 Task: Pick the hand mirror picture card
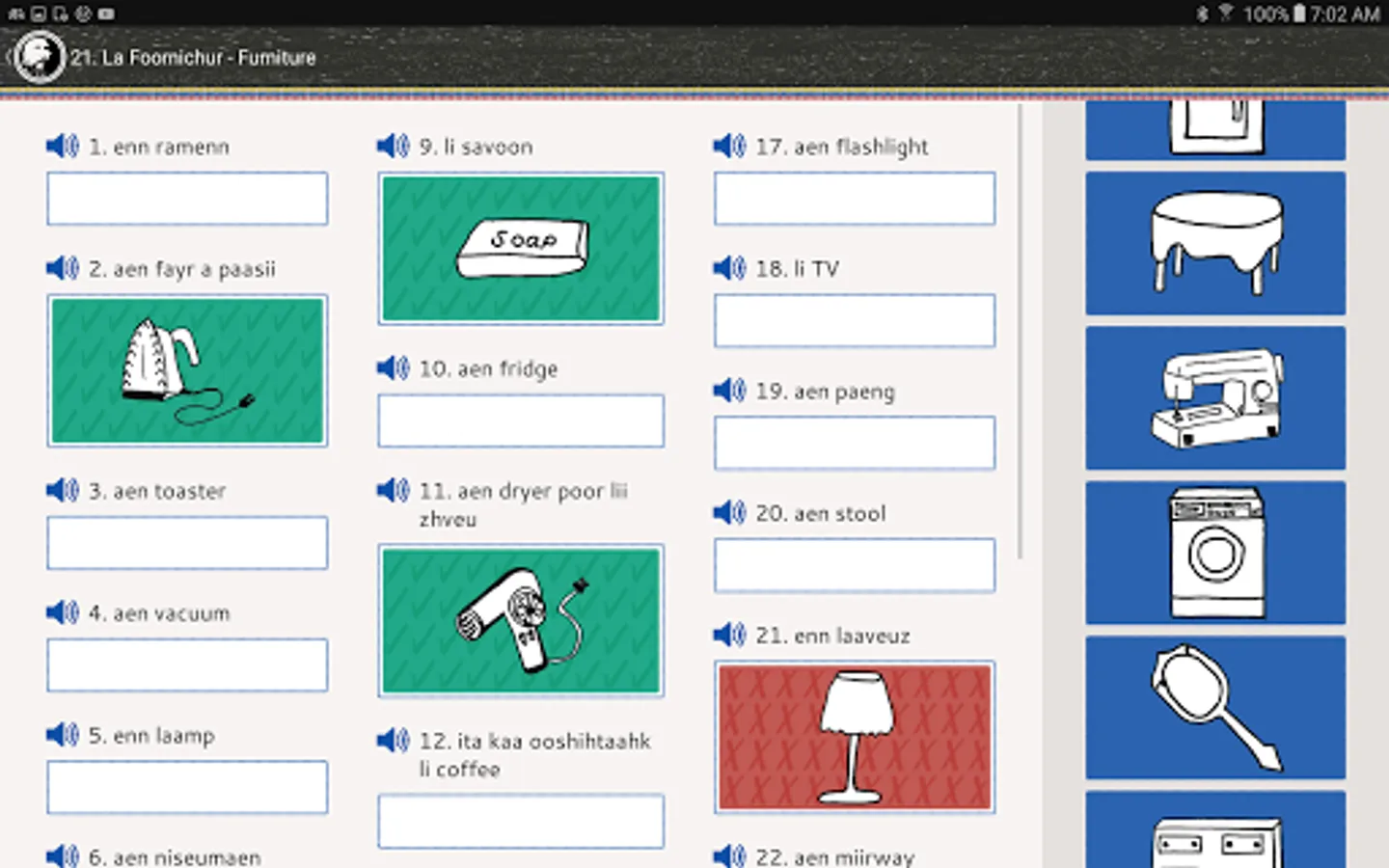[1215, 707]
